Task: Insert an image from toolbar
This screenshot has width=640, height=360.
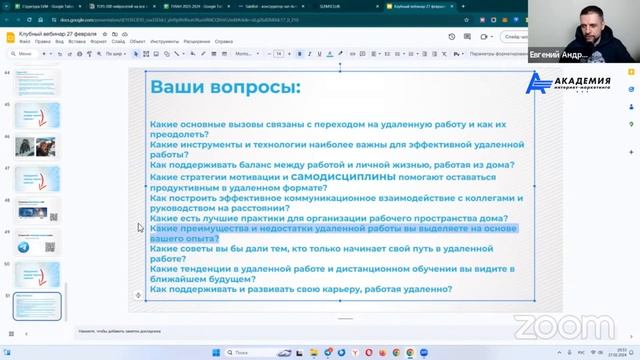Action: pos(156,54)
